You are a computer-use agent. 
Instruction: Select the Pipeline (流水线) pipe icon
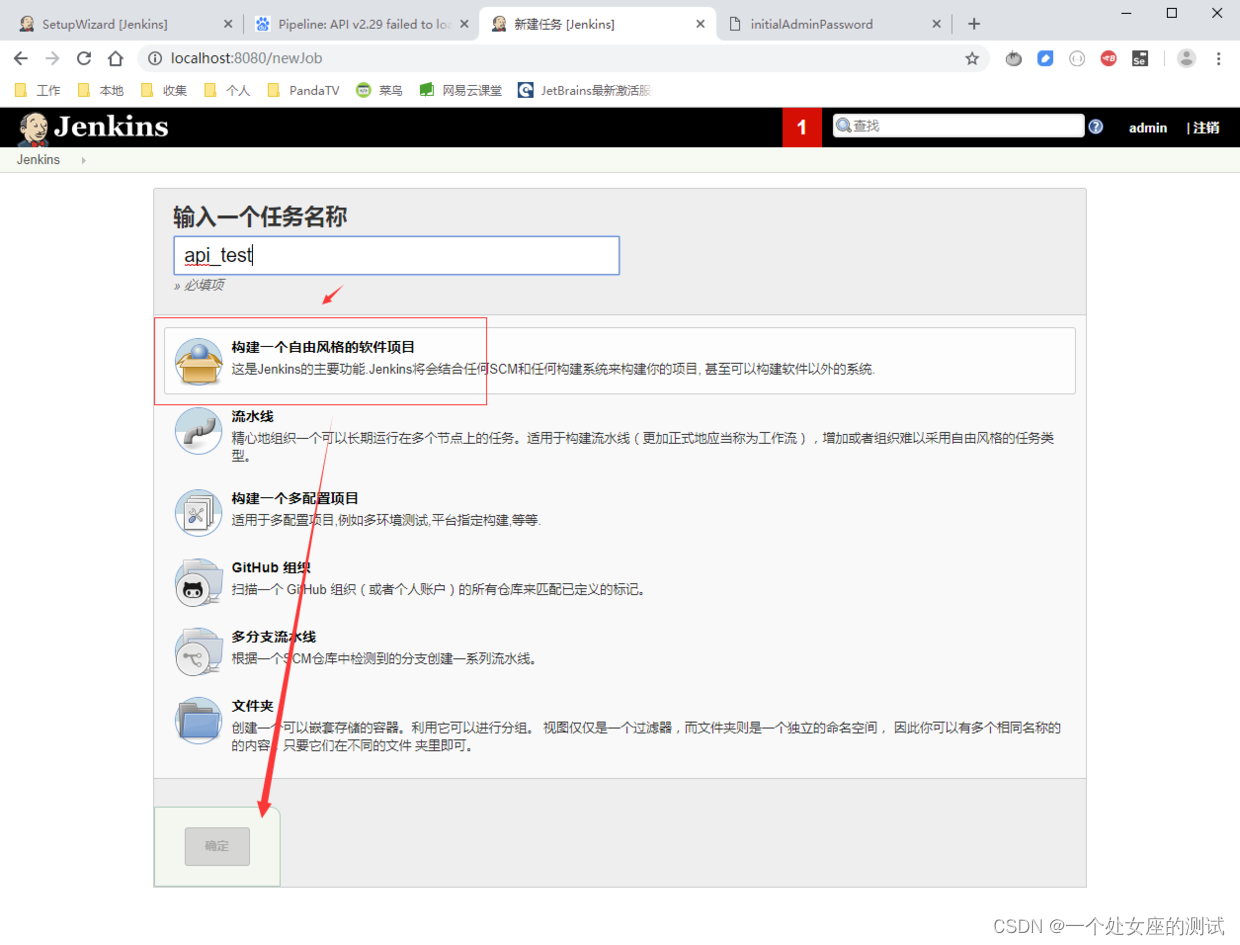(198, 431)
